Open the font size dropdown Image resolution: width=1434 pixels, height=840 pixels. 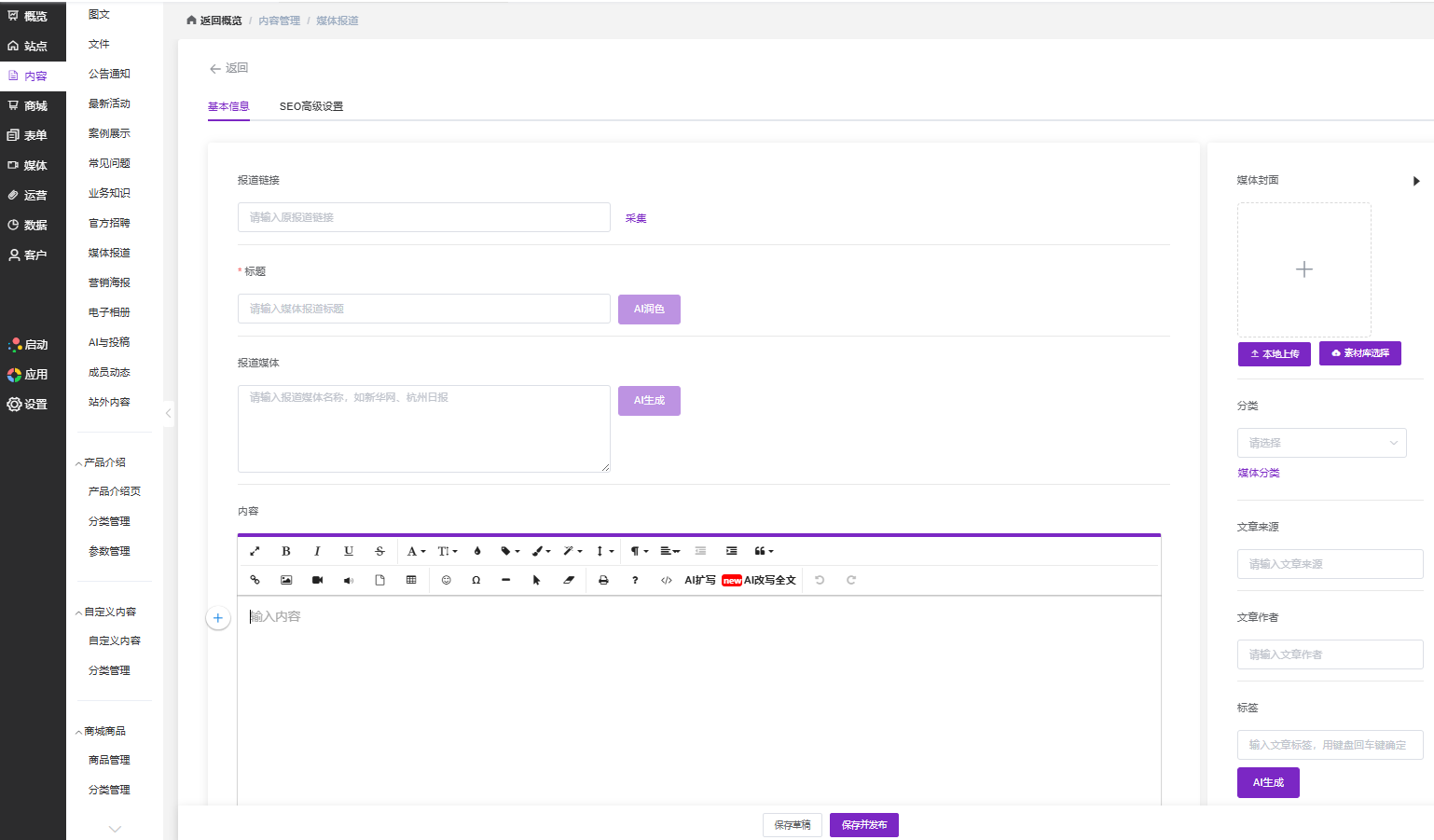448,551
